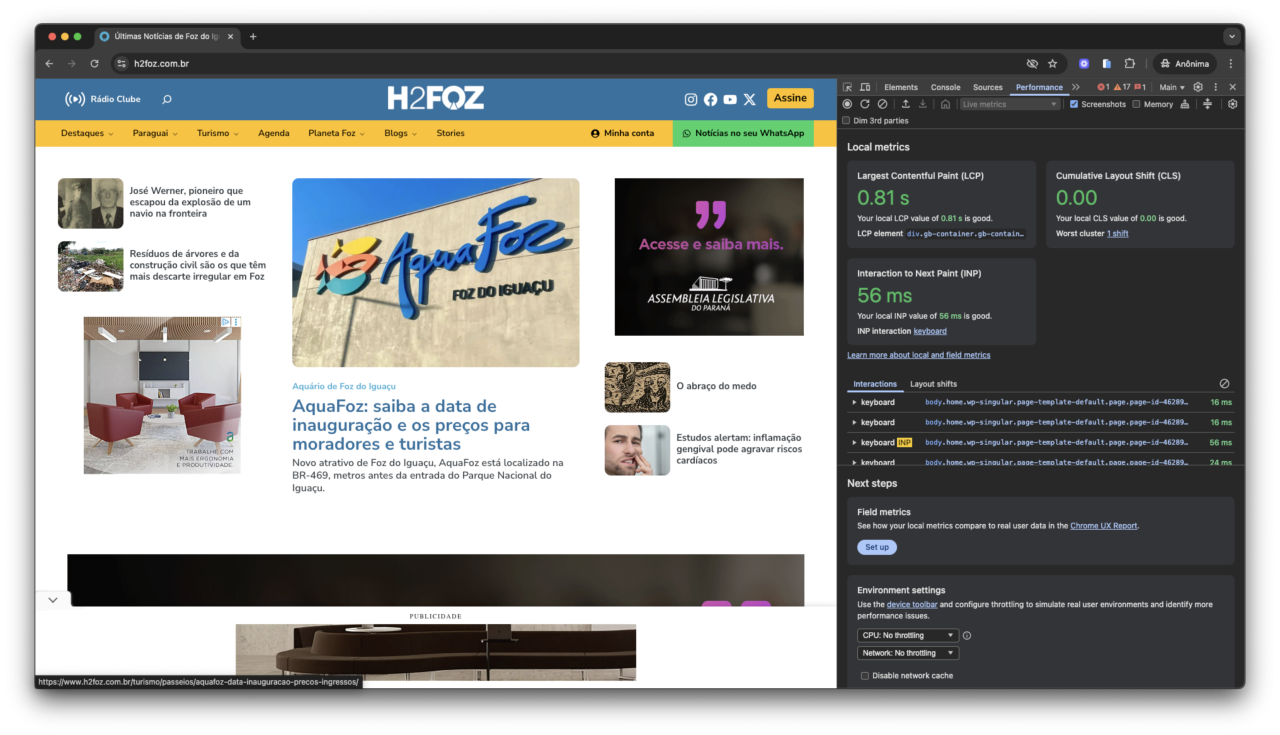Switch to the Console tab

pyautogui.click(x=945, y=87)
